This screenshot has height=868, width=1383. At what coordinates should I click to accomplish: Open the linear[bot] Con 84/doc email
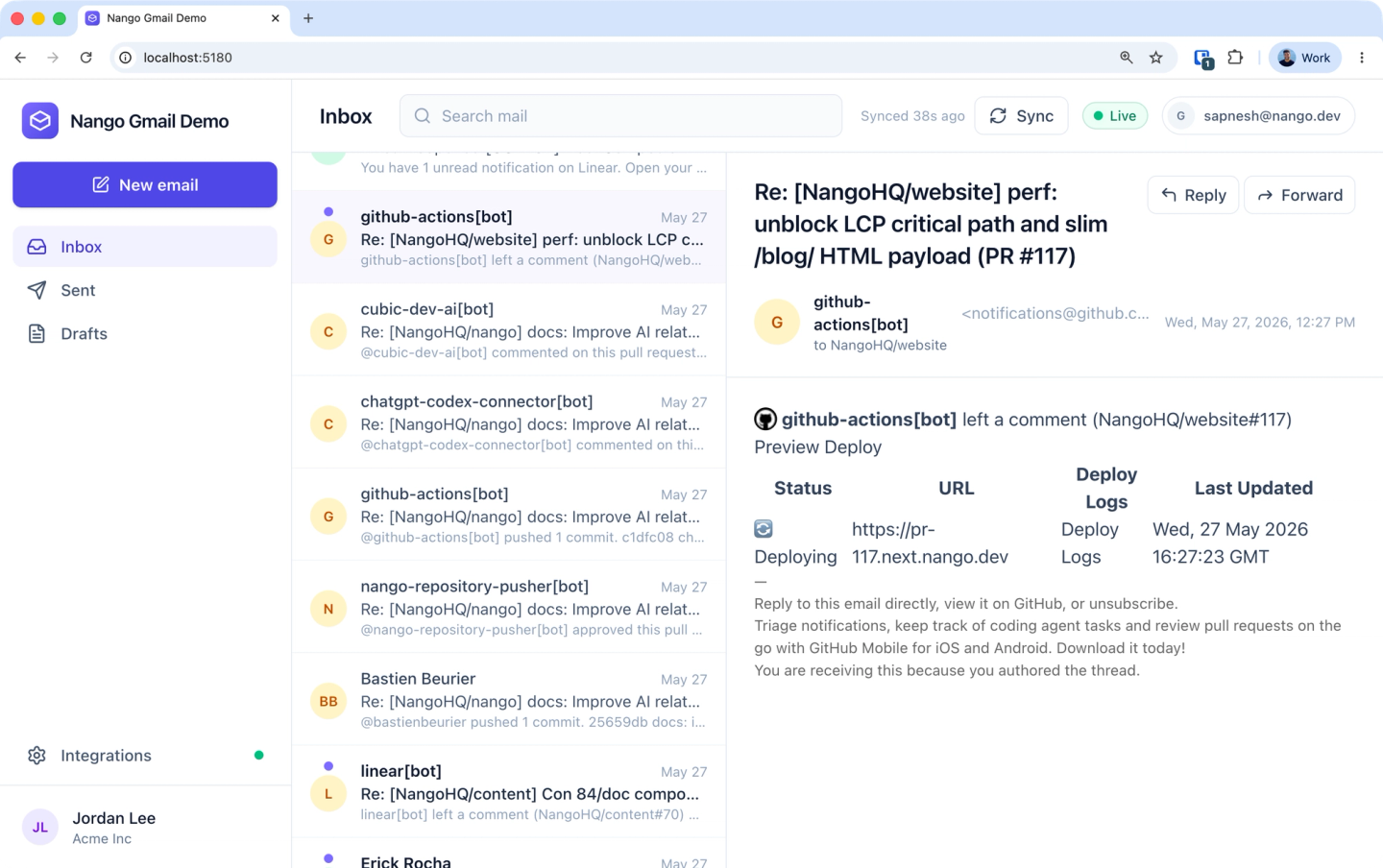coord(509,791)
